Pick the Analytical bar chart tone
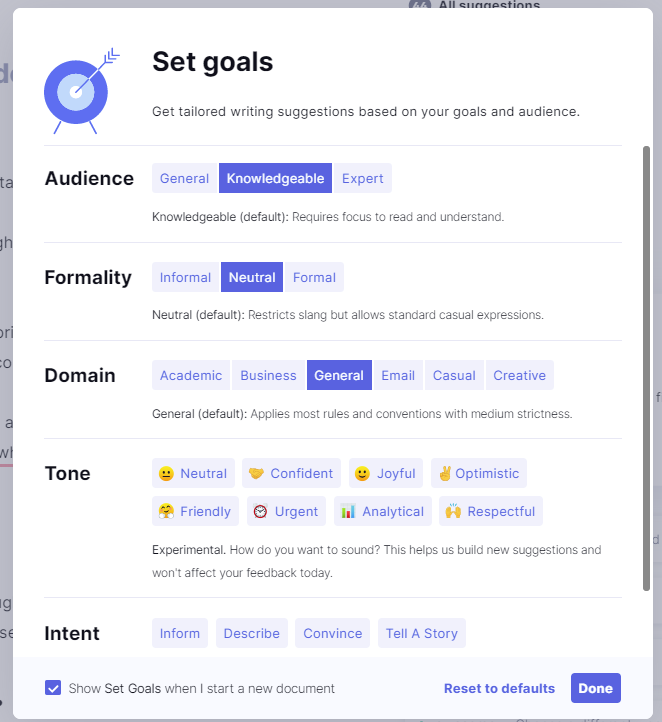This screenshot has width=662, height=722. [x=383, y=511]
